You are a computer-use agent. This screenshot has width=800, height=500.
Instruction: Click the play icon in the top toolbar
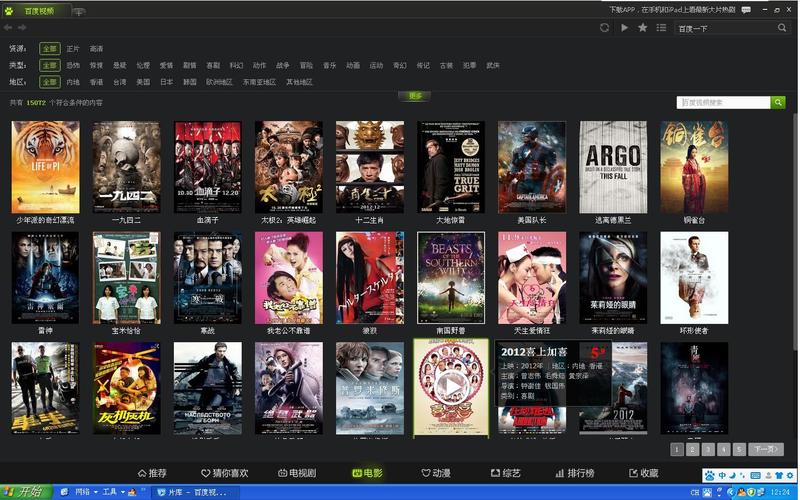624,28
